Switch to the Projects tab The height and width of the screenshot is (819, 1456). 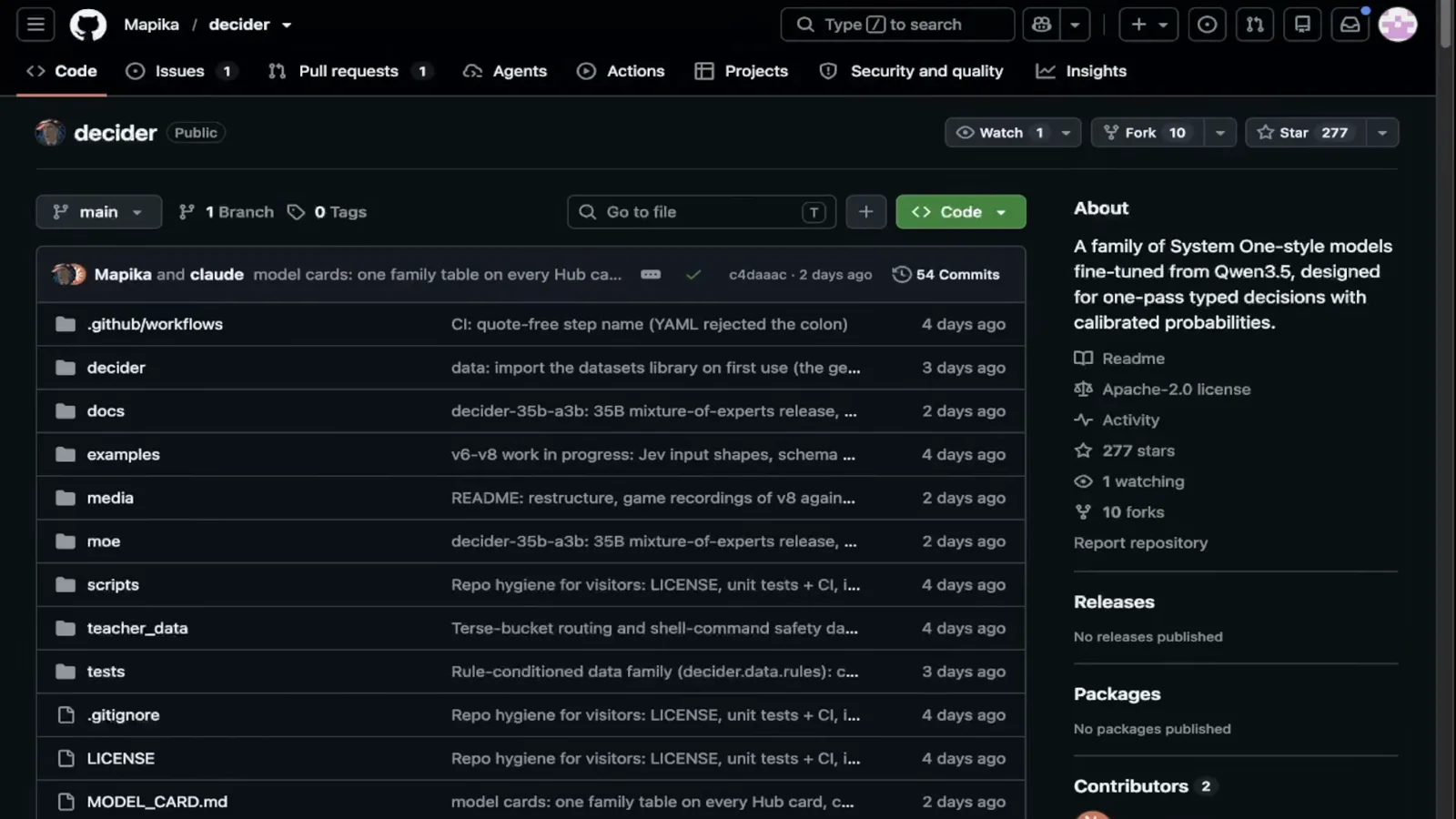(741, 71)
